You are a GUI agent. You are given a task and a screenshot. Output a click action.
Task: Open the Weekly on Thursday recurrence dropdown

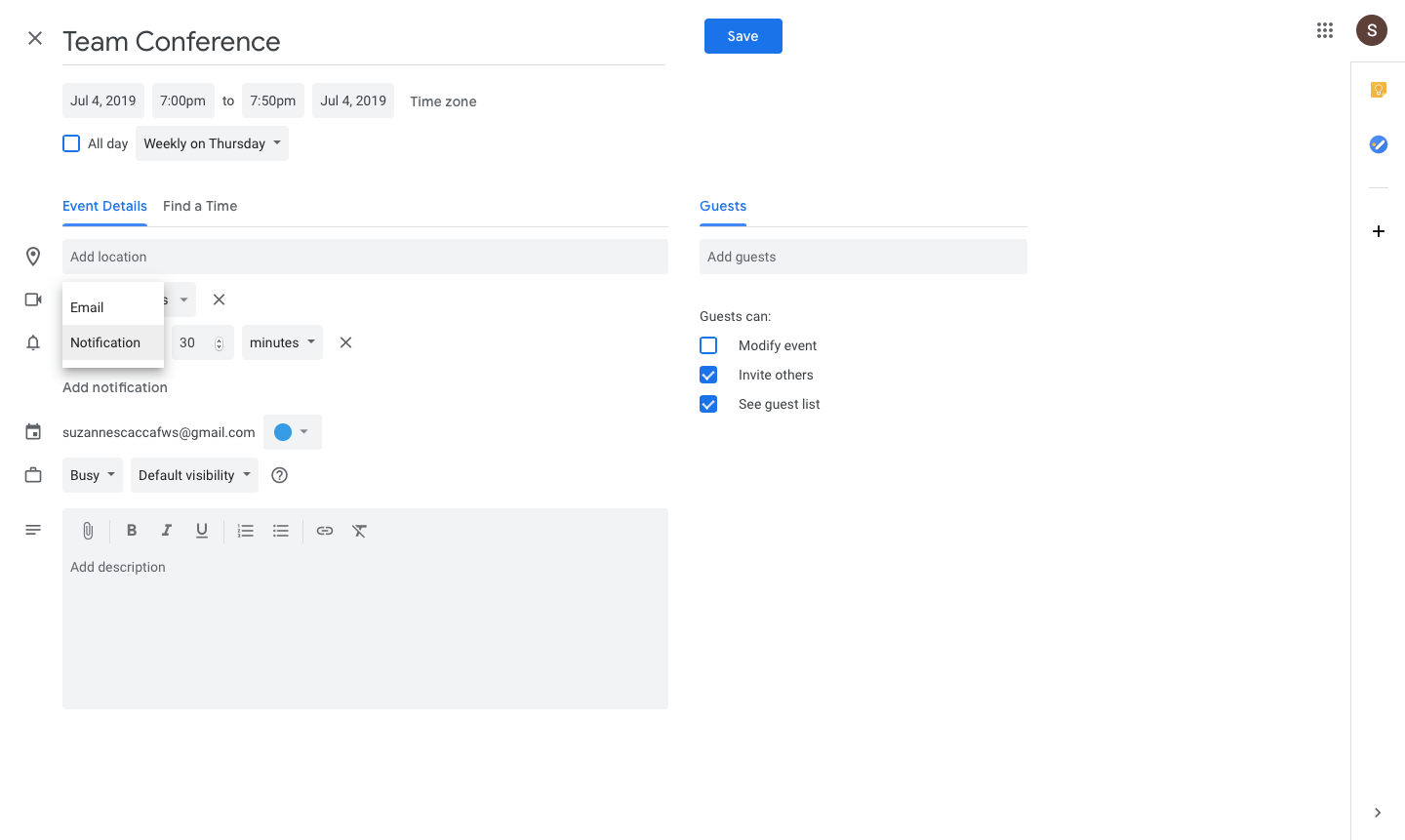(213, 143)
